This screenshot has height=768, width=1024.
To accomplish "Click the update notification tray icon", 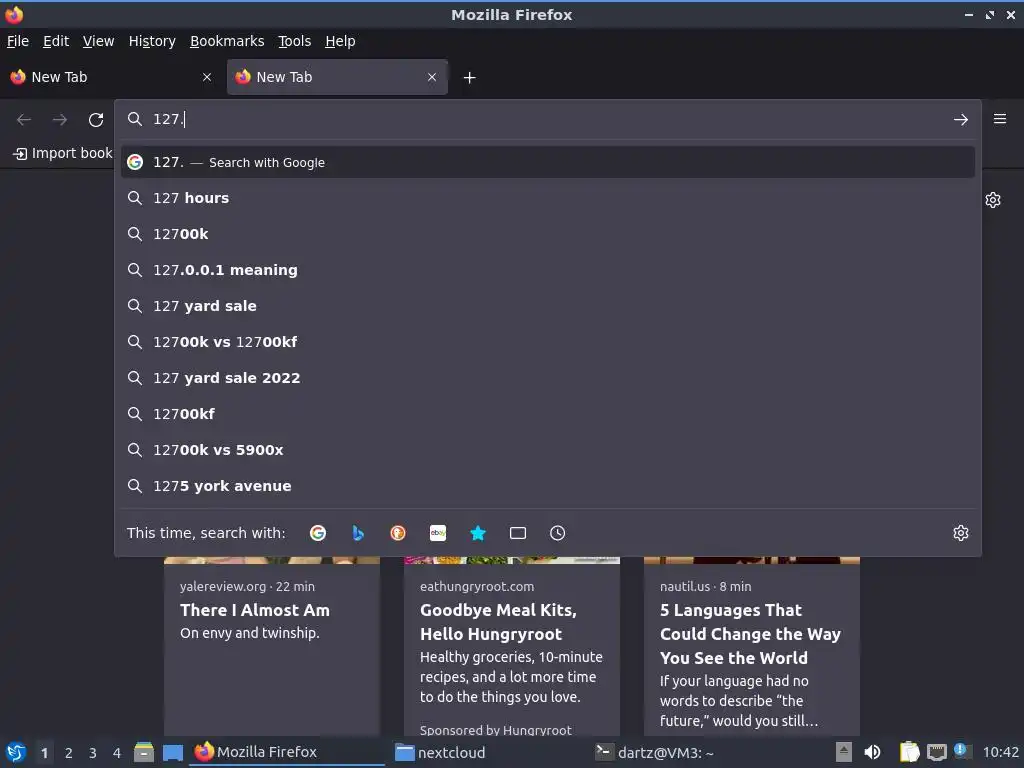I will tap(961, 750).
